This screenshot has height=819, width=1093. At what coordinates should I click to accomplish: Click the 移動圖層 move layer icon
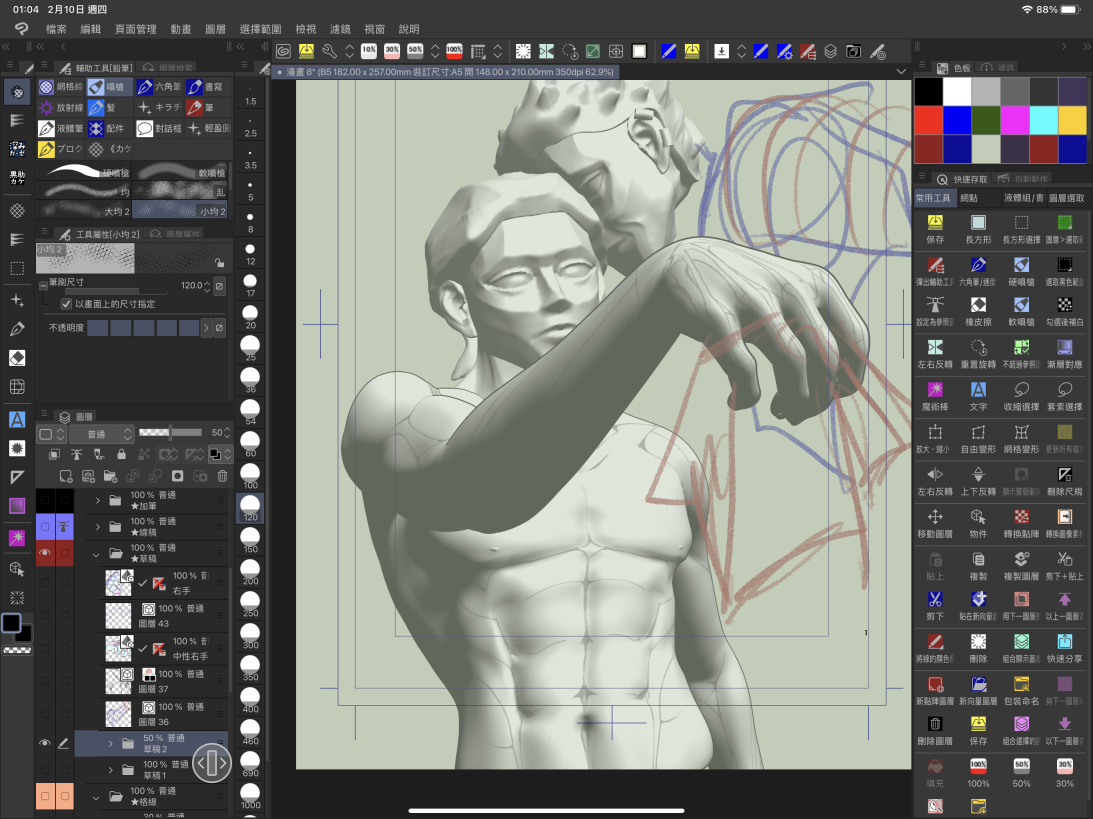coord(935,523)
